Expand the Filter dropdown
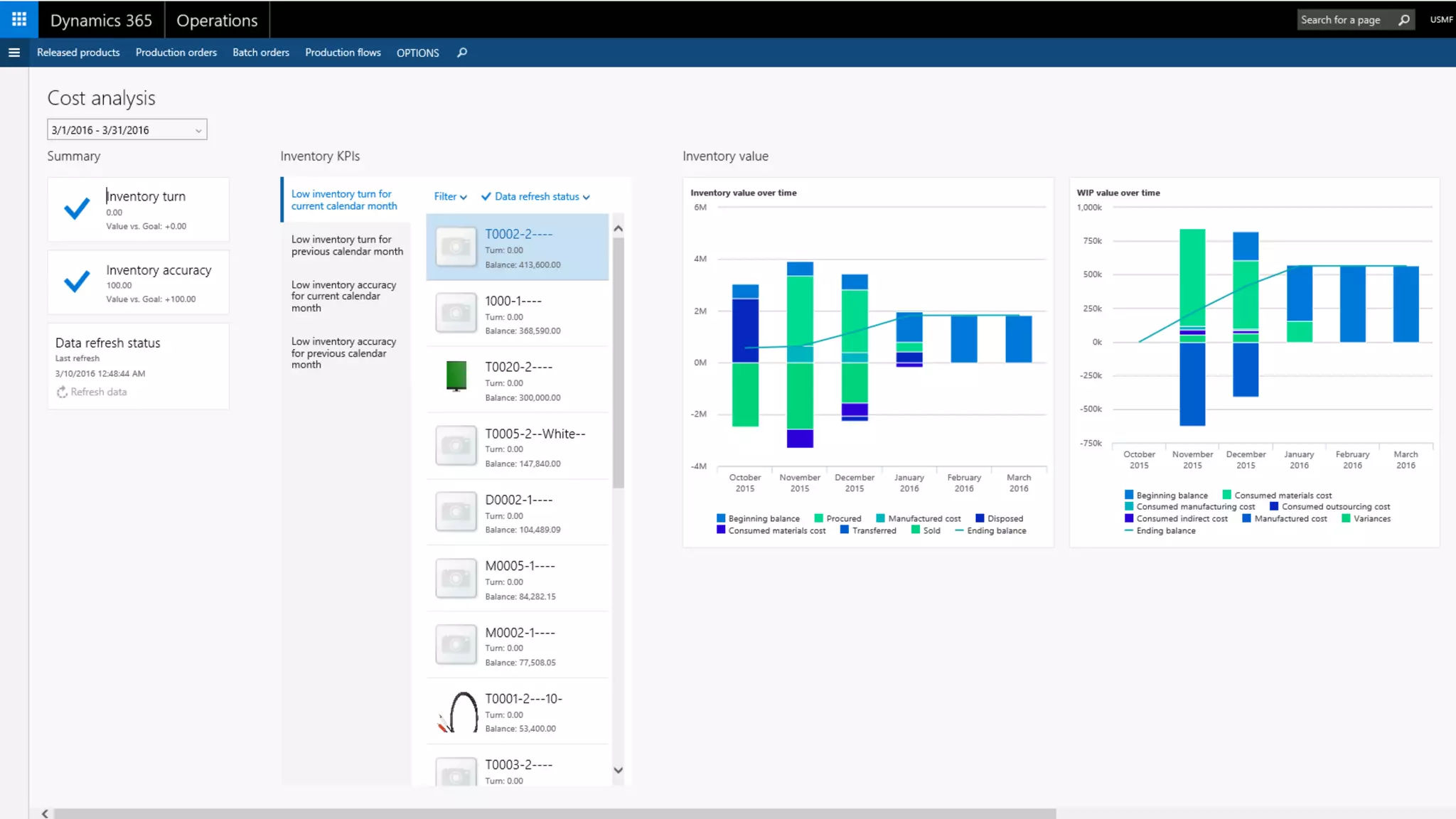This screenshot has height=819, width=1456. [x=451, y=197]
